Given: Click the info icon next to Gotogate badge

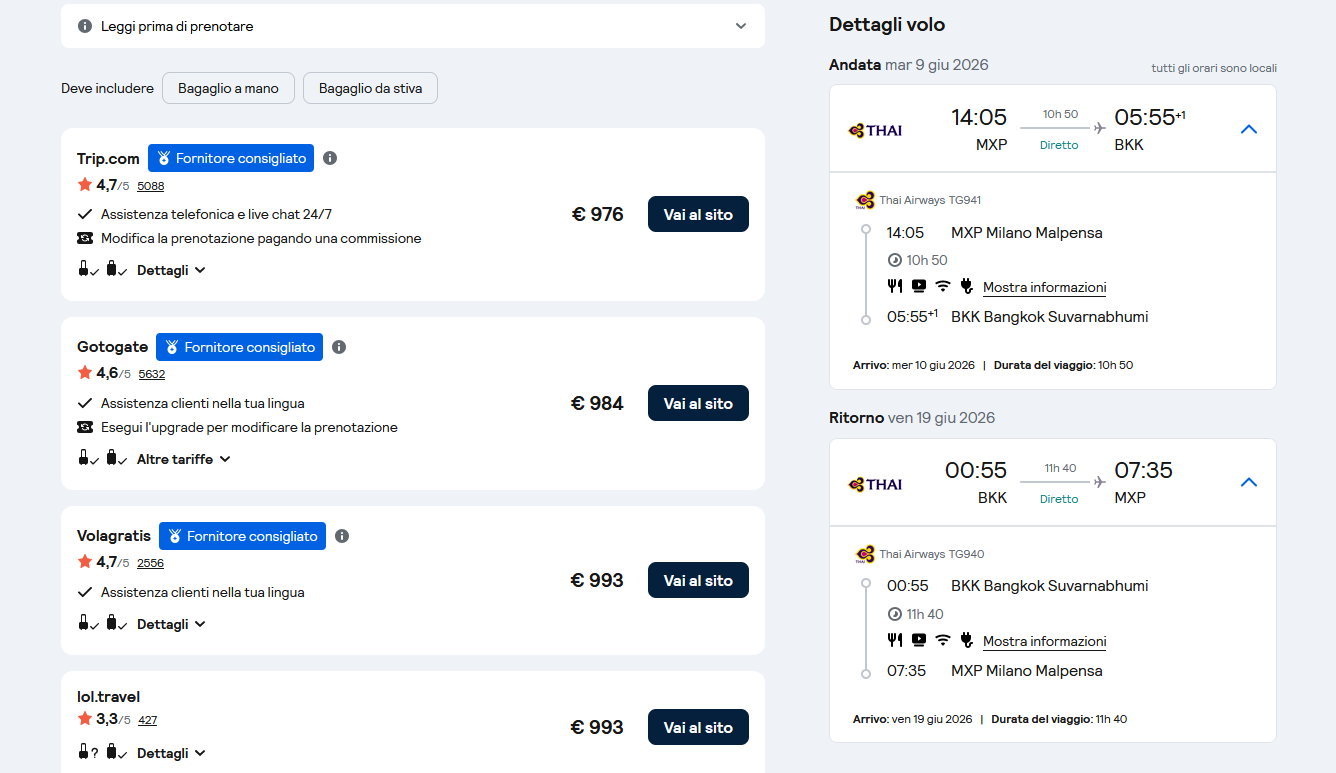Looking at the screenshot, I should (x=339, y=347).
